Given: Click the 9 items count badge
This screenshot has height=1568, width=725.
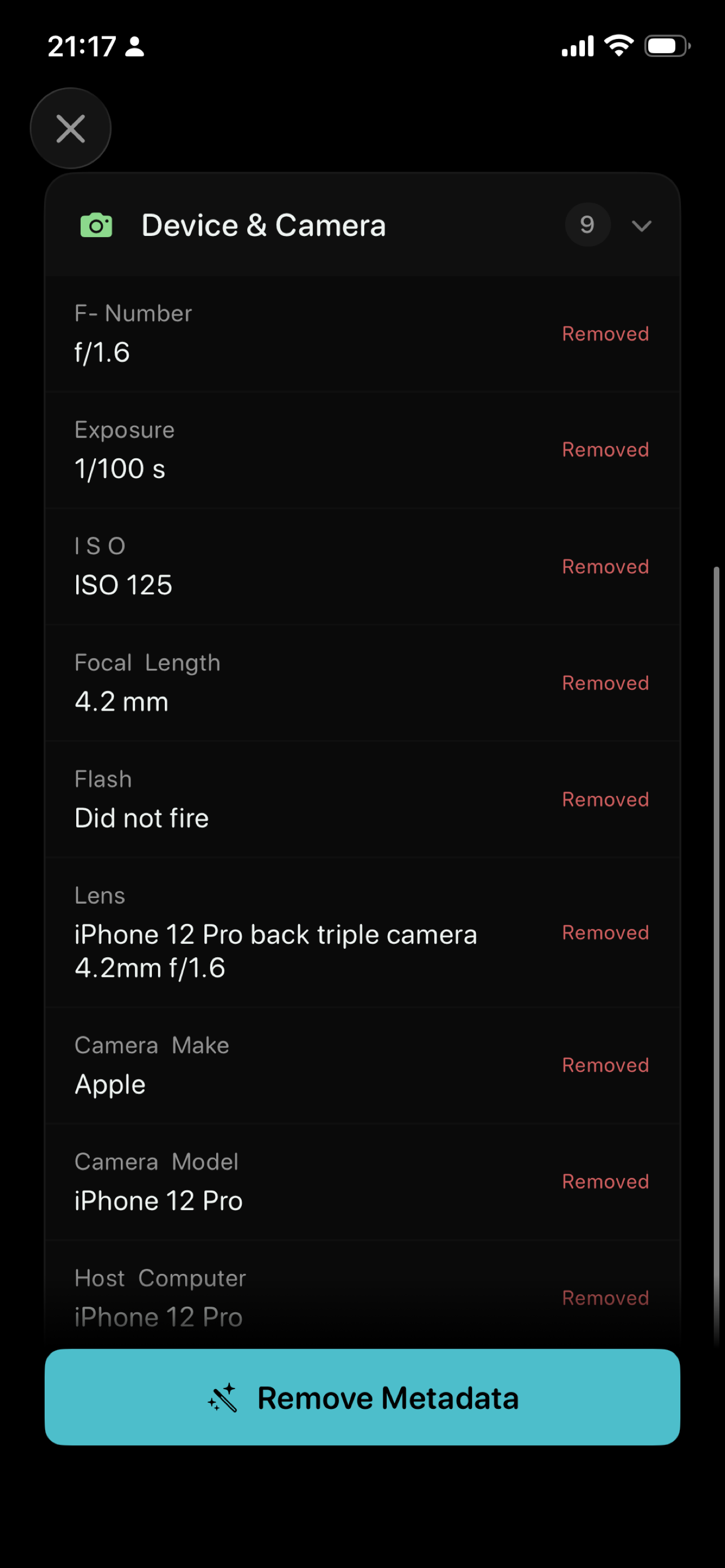Looking at the screenshot, I should coord(587,225).
